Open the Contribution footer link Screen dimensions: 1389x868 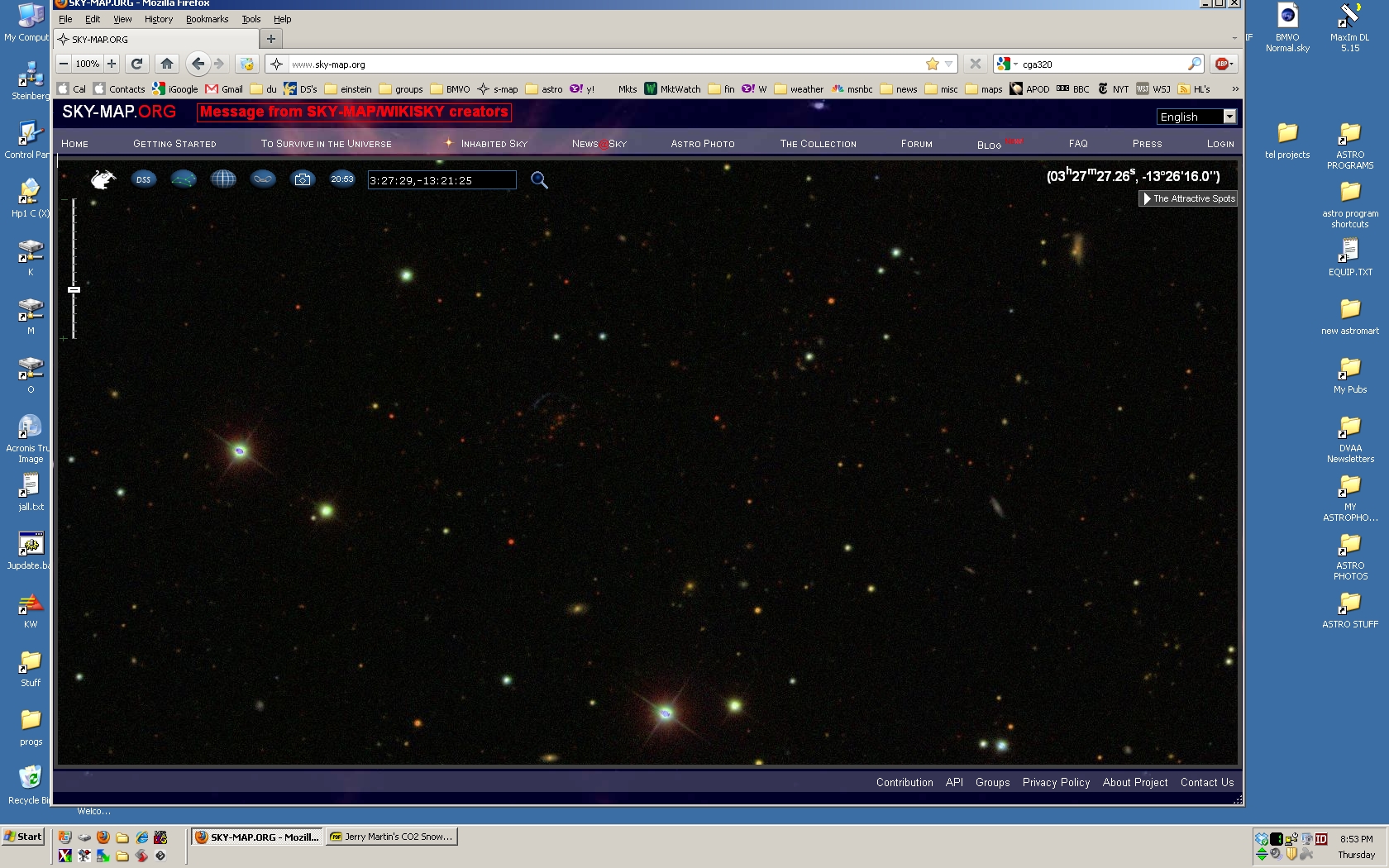(x=905, y=782)
